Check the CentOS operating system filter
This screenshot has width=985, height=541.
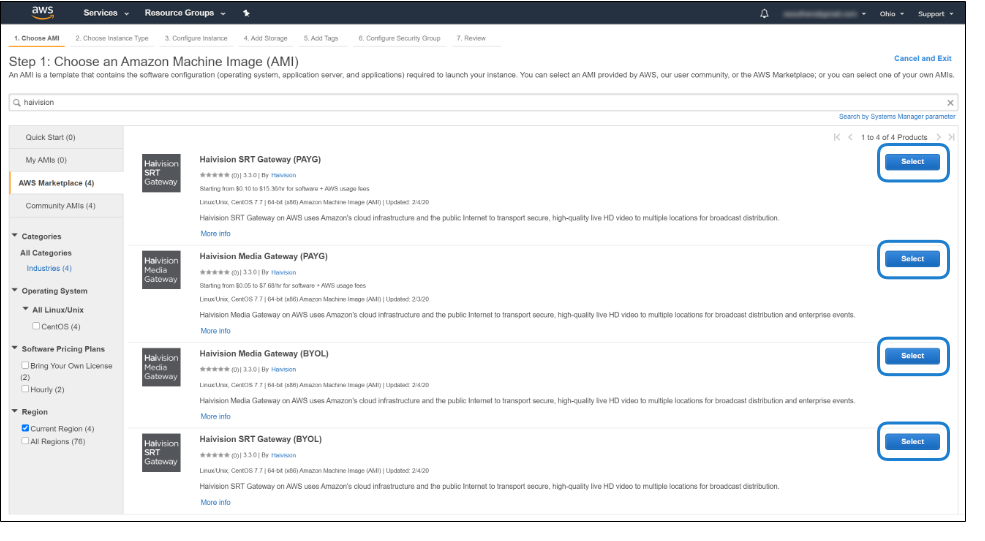[x=36, y=326]
